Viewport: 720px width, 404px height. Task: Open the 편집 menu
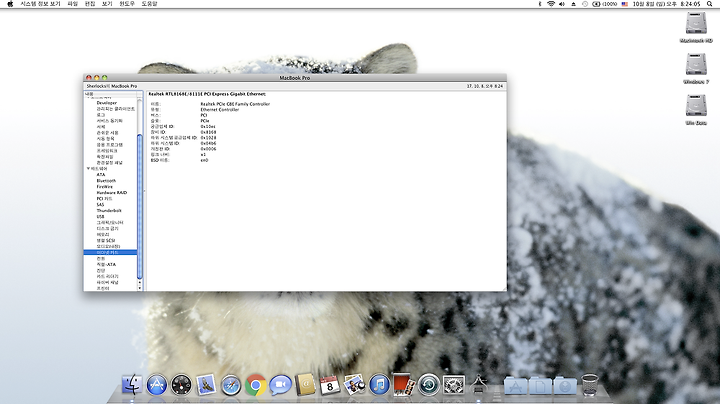[x=90, y=4]
